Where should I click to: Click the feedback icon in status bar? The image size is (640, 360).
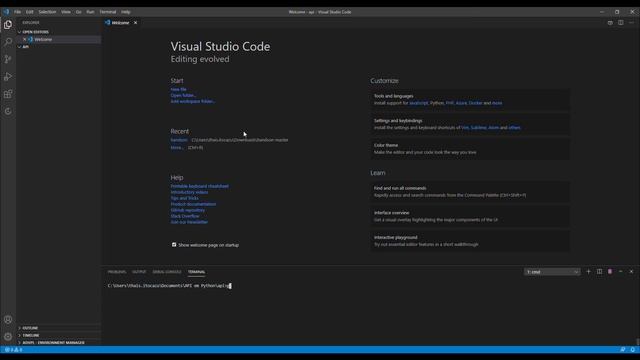coord(622,350)
